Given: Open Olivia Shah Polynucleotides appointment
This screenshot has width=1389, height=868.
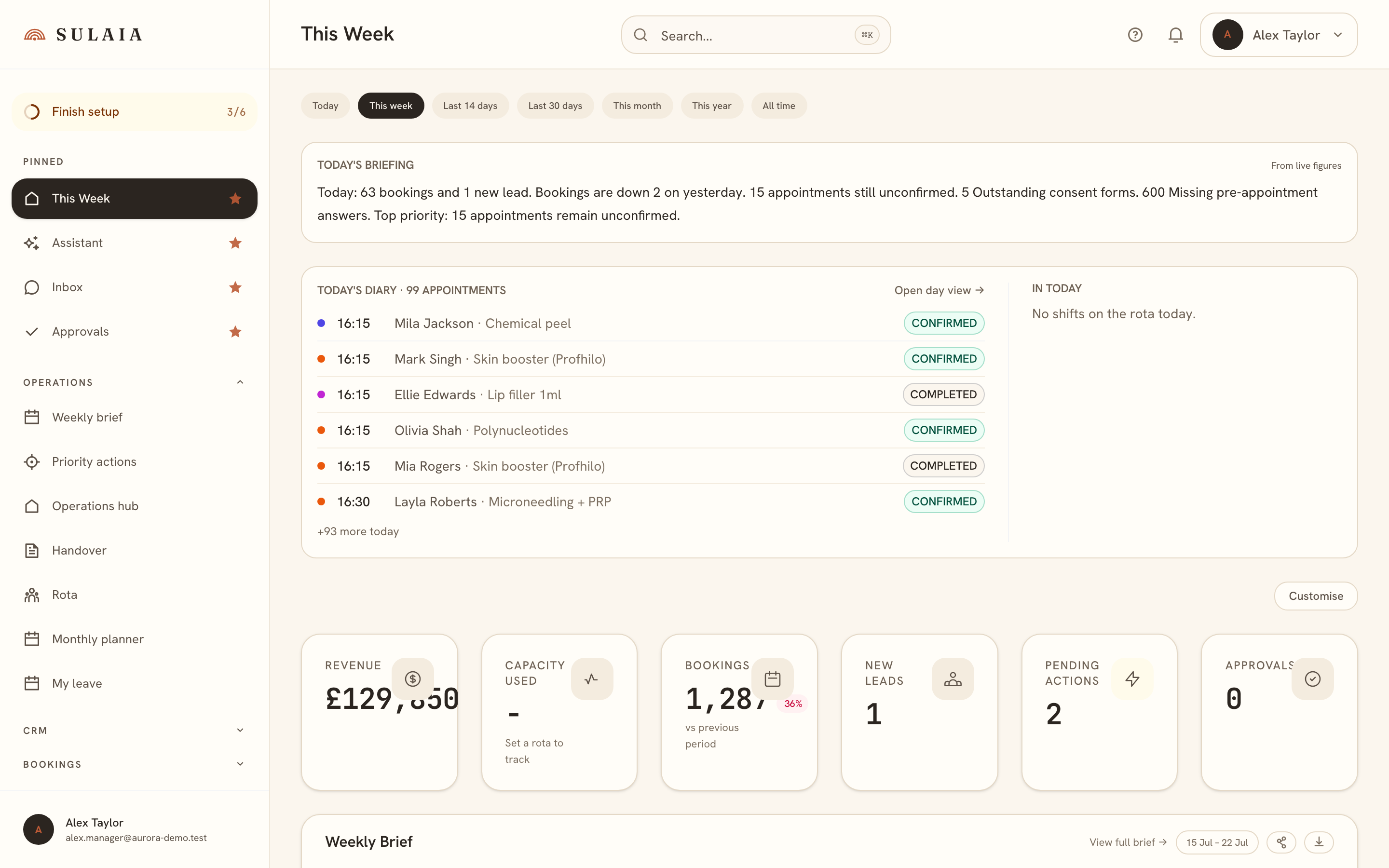Looking at the screenshot, I should click(x=651, y=430).
